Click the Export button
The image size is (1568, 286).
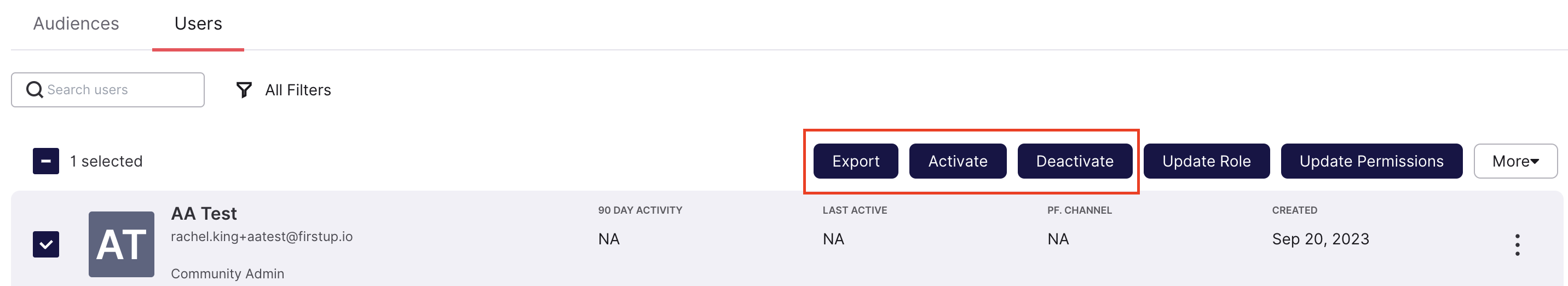[x=855, y=161]
